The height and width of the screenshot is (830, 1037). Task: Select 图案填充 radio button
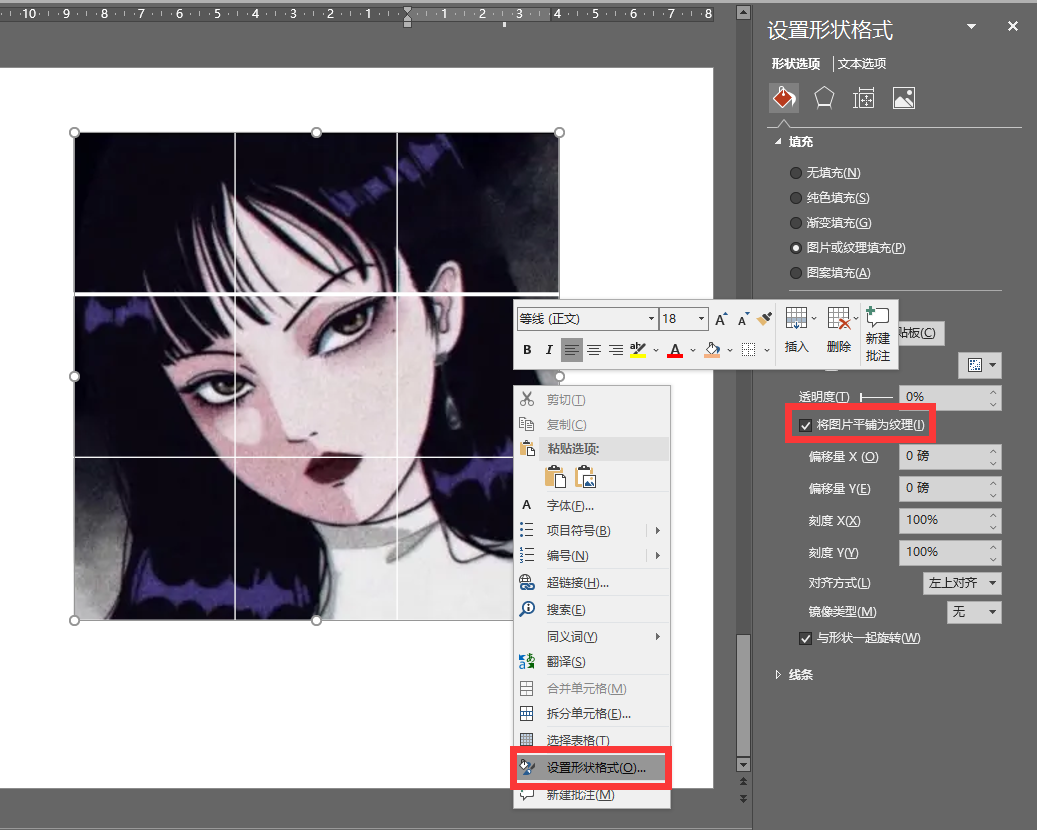[x=796, y=272]
